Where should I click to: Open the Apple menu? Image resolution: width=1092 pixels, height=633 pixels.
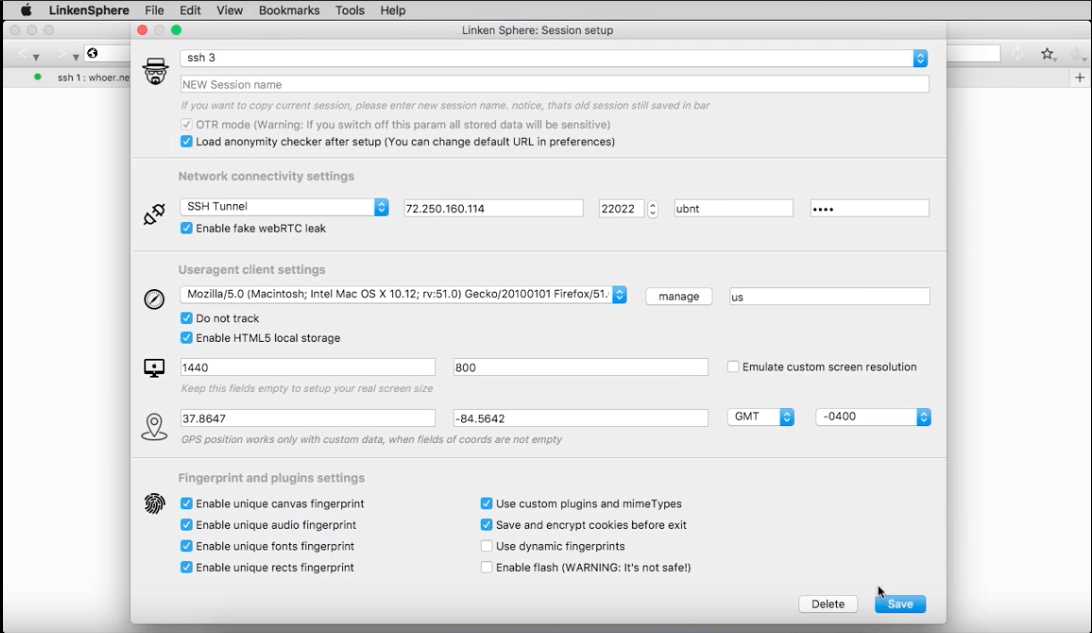(26, 10)
